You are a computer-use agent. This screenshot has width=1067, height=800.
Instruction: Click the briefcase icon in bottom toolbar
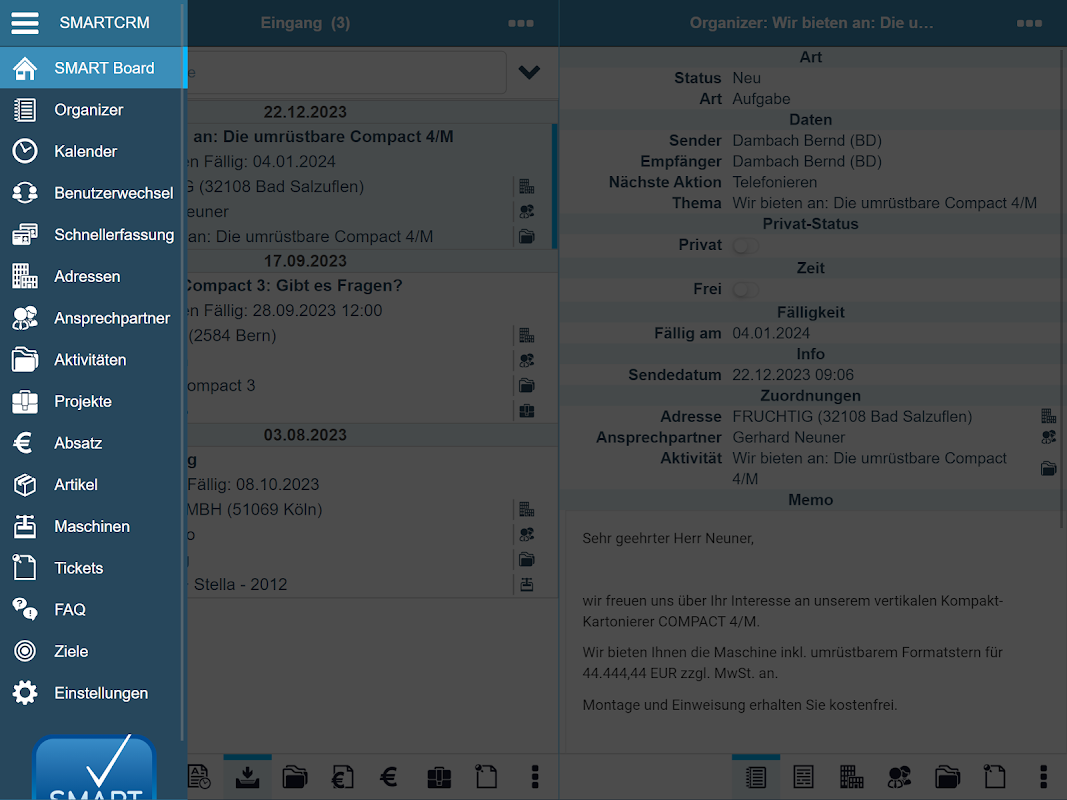click(439, 777)
